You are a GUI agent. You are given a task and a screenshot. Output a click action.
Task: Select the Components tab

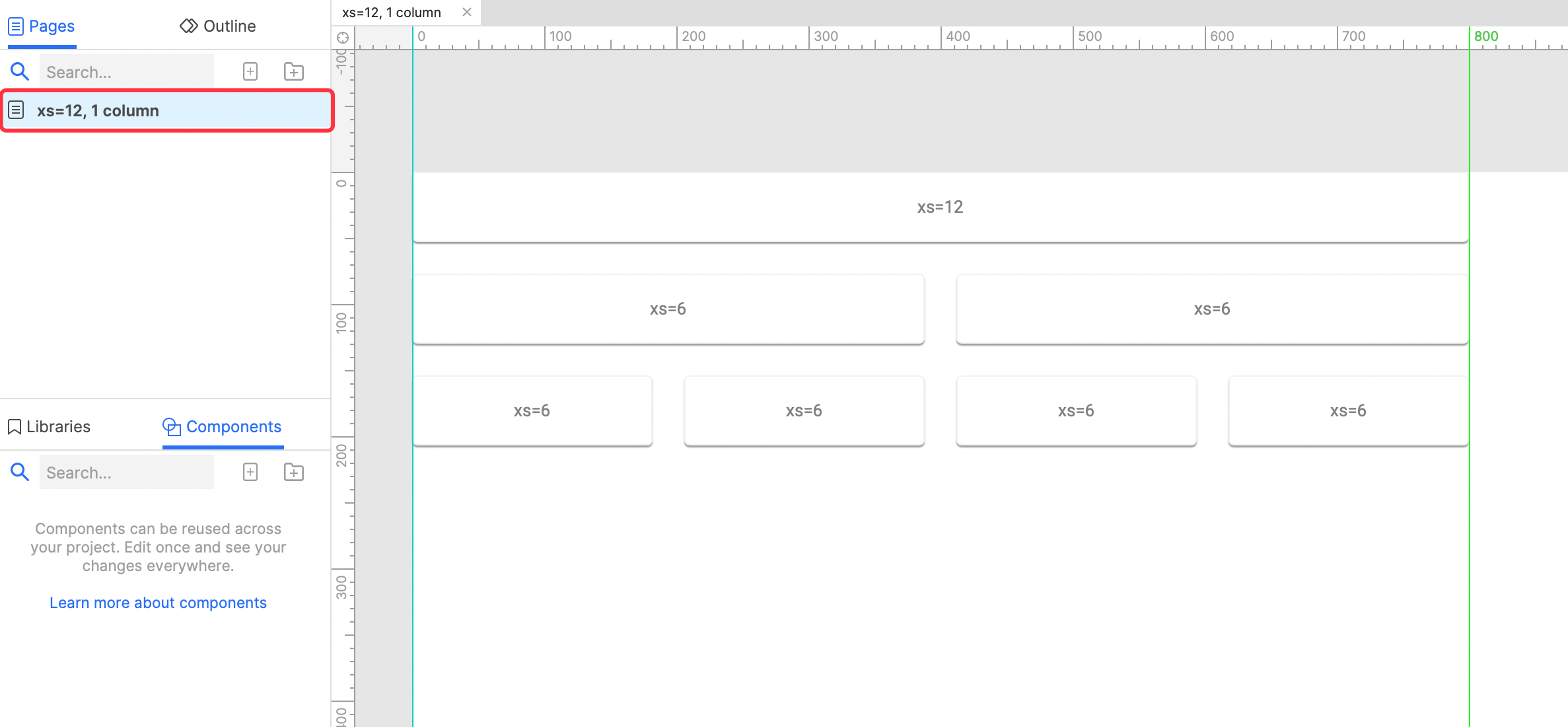(223, 426)
